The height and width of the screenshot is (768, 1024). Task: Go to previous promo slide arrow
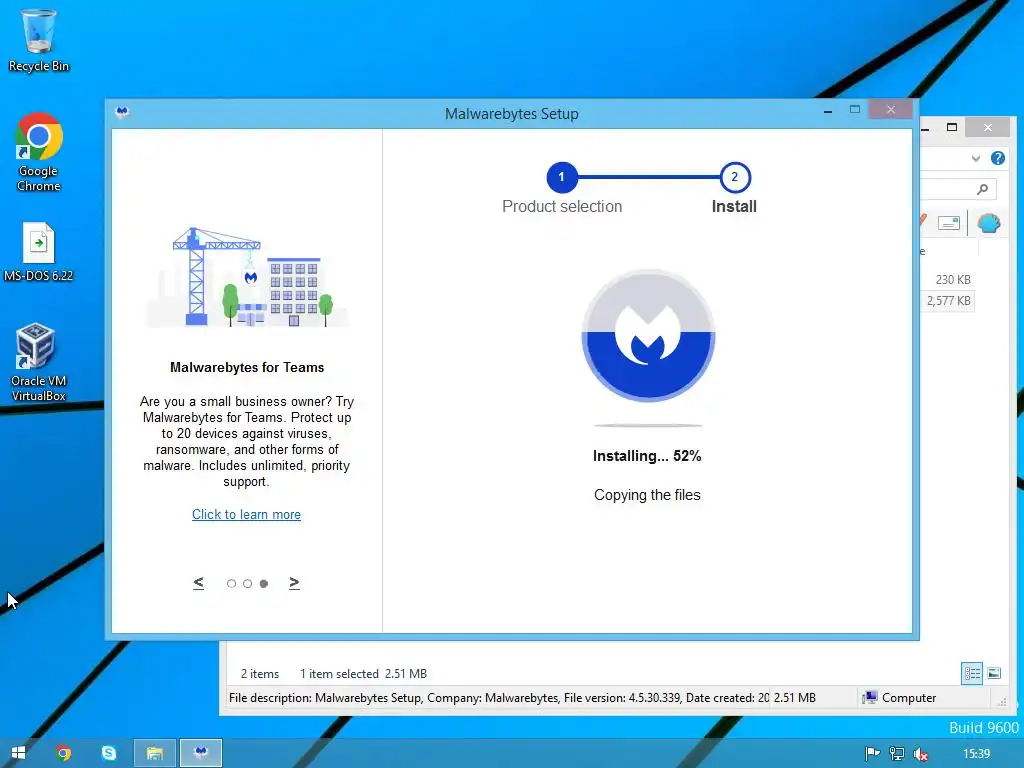pyautogui.click(x=199, y=583)
